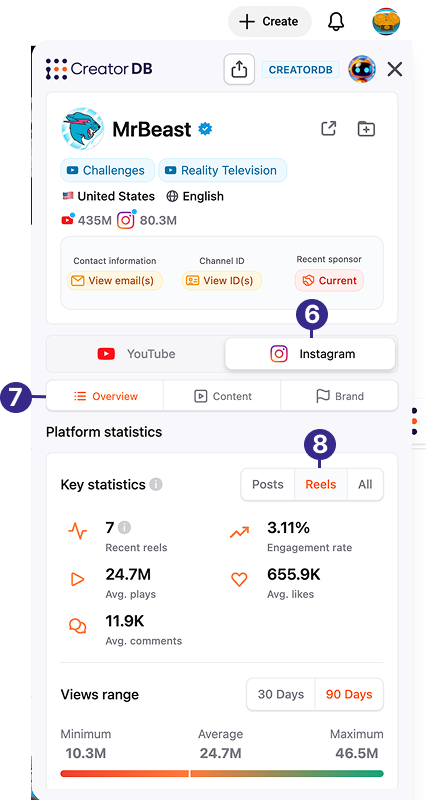Image resolution: width=426 pixels, height=800 pixels.
Task: Open the Brand tab
Action: click(x=339, y=396)
